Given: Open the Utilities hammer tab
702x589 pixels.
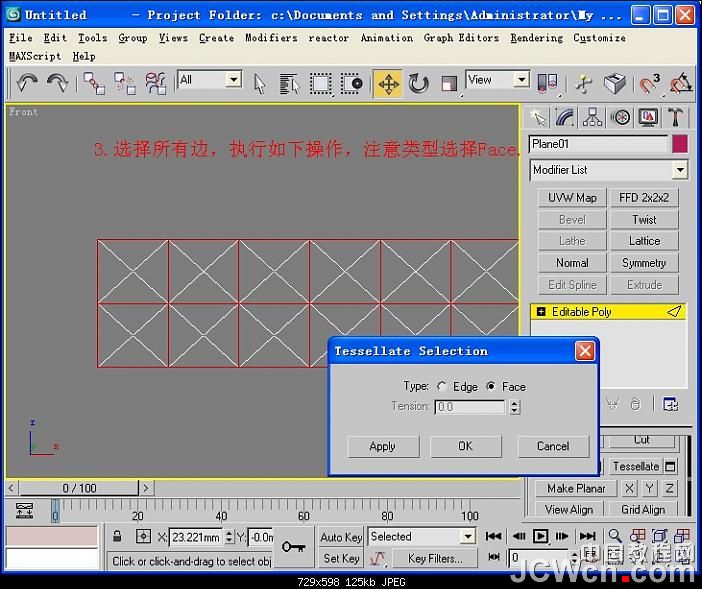Looking at the screenshot, I should tap(676, 117).
